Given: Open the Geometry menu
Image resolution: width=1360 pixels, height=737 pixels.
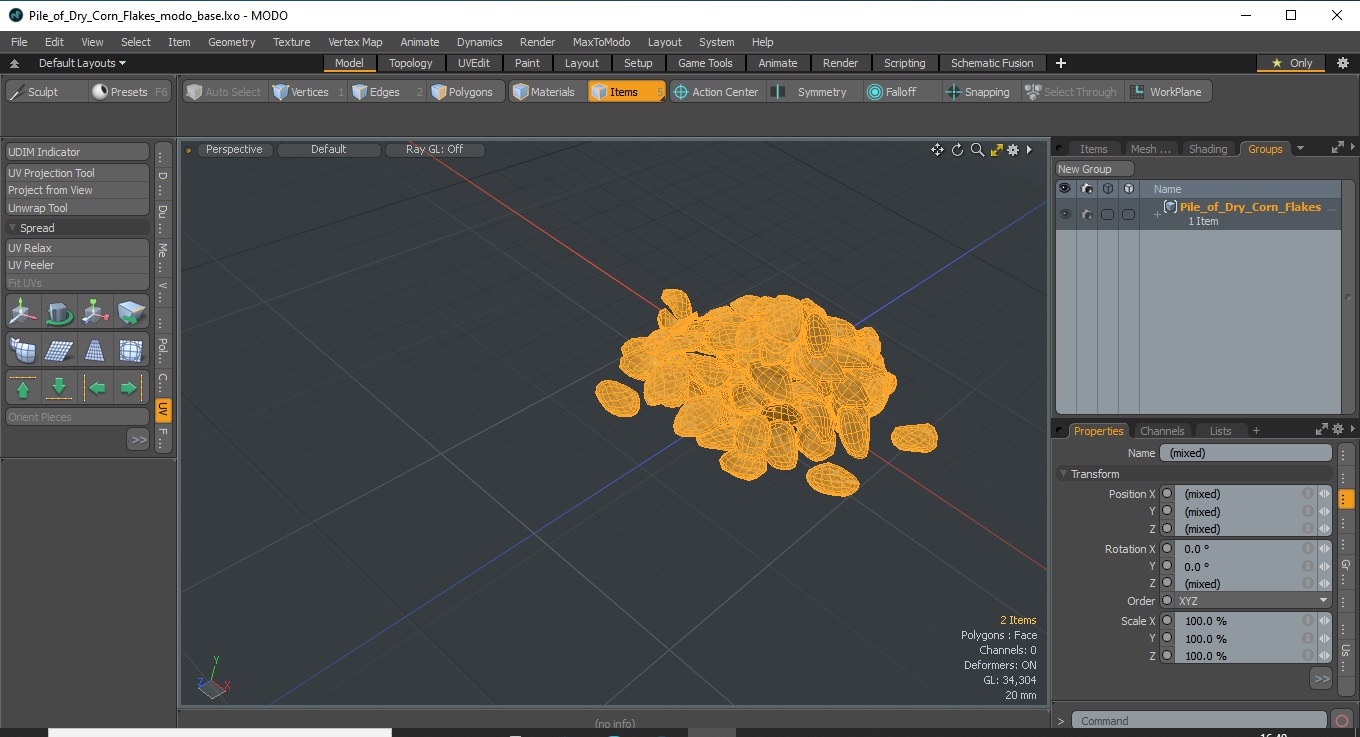Looking at the screenshot, I should [x=231, y=42].
